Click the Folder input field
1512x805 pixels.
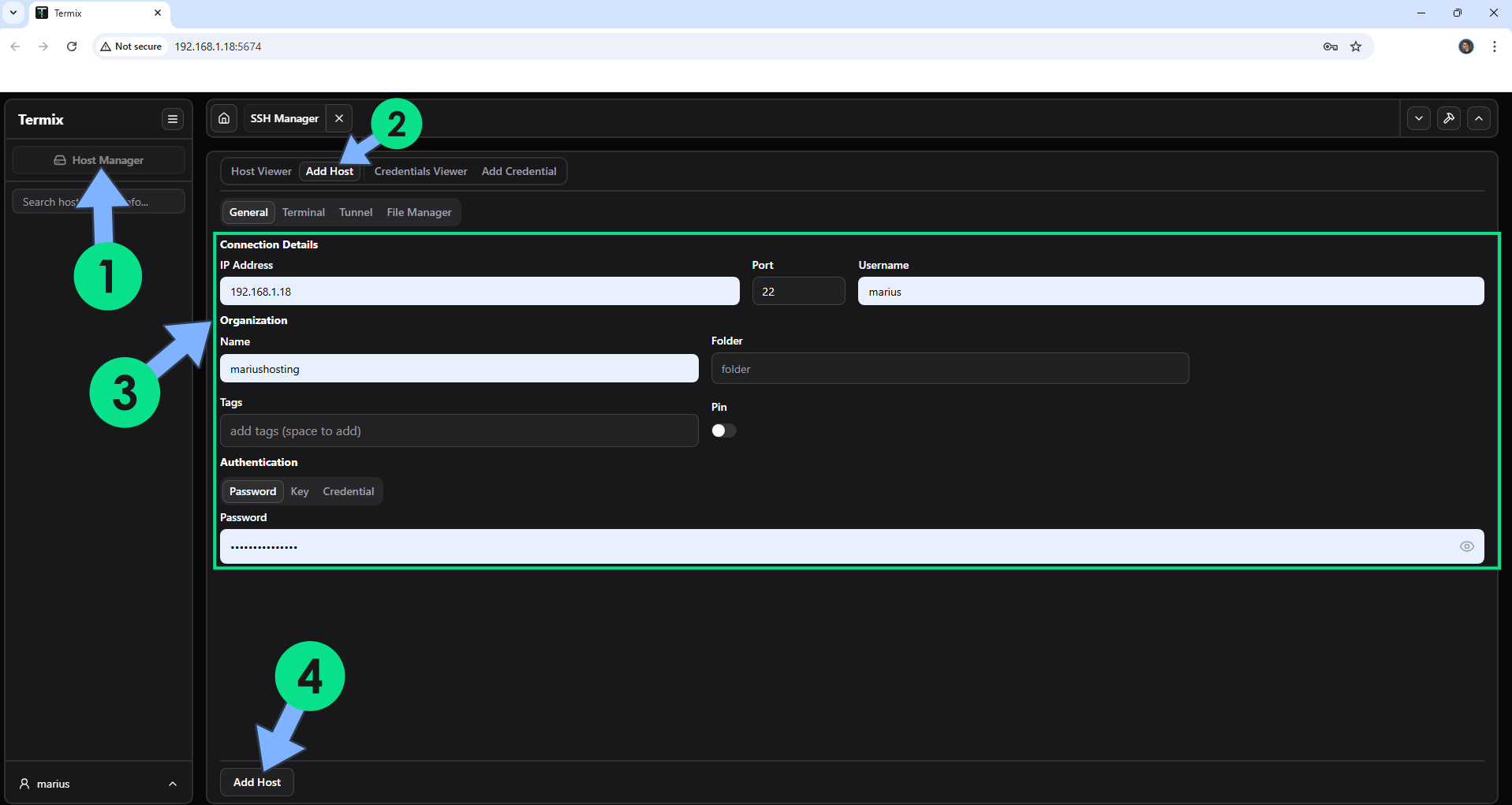point(950,369)
